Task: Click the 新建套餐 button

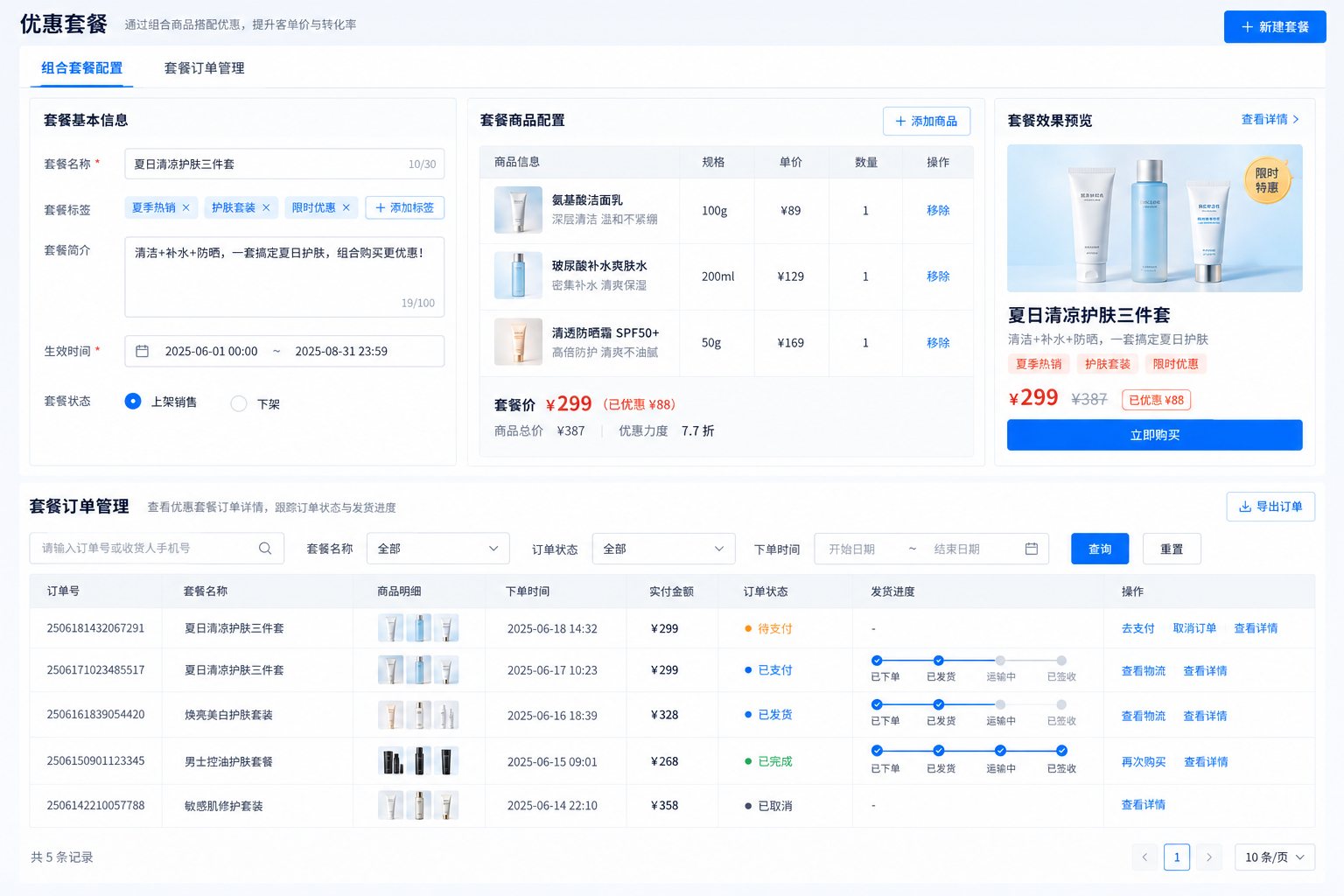Action: (x=1275, y=27)
